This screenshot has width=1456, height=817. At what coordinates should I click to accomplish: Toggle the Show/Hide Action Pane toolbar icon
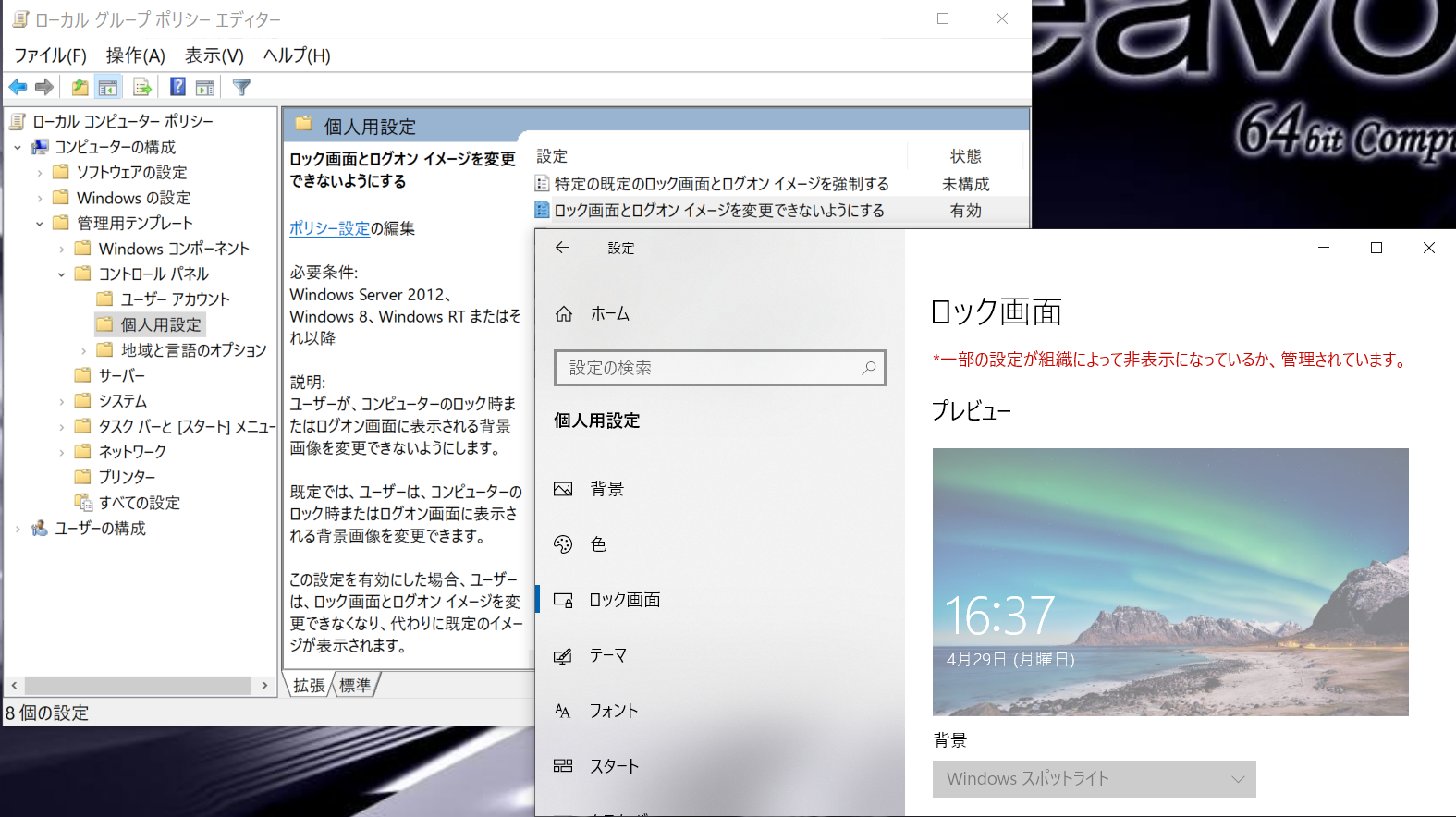(205, 87)
